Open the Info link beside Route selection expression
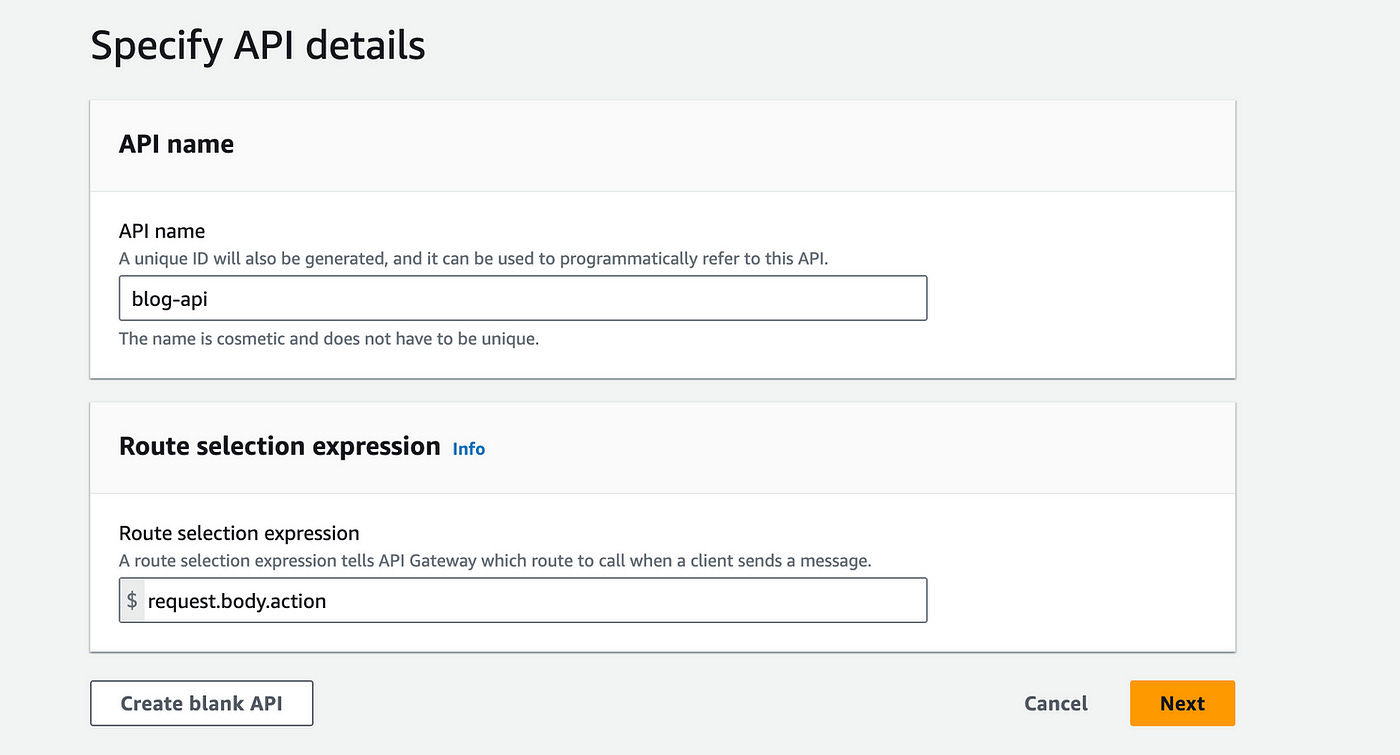 [x=468, y=449]
